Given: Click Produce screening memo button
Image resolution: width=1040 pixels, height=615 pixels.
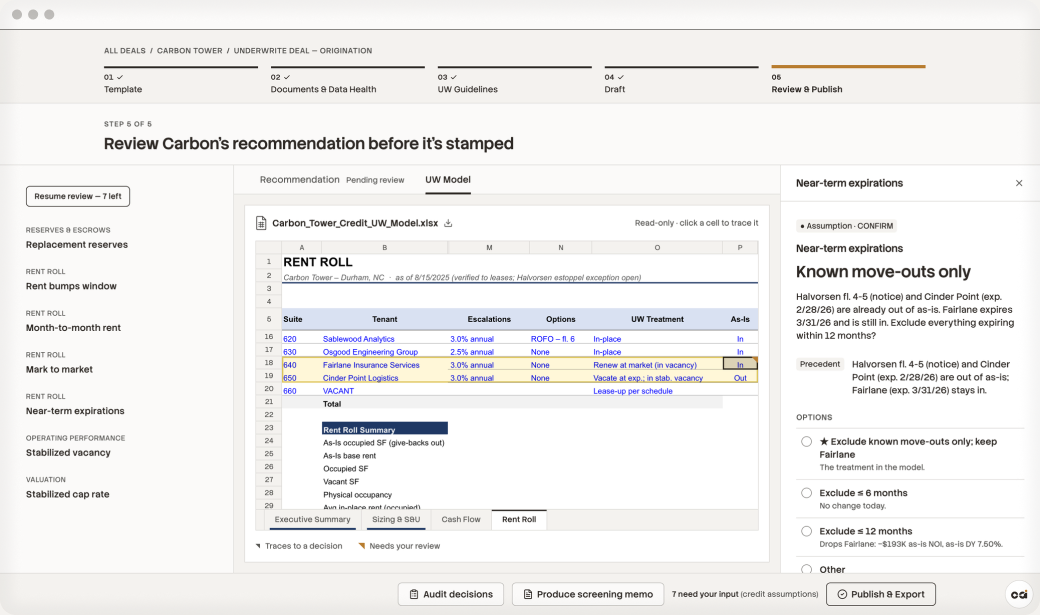Looking at the screenshot, I should click(588, 594).
